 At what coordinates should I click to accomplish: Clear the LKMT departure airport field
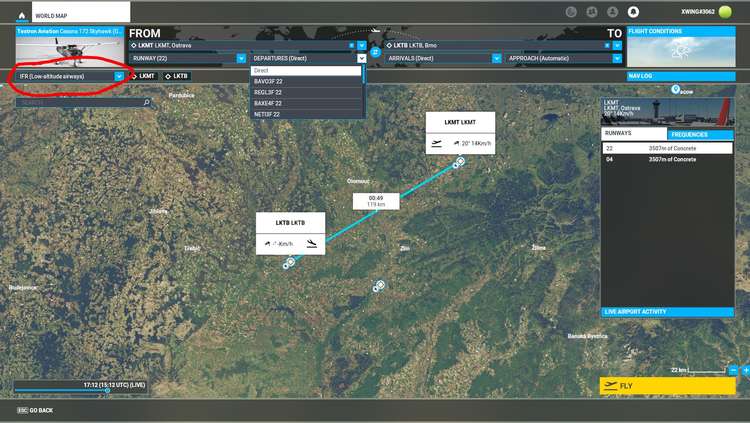(351, 45)
